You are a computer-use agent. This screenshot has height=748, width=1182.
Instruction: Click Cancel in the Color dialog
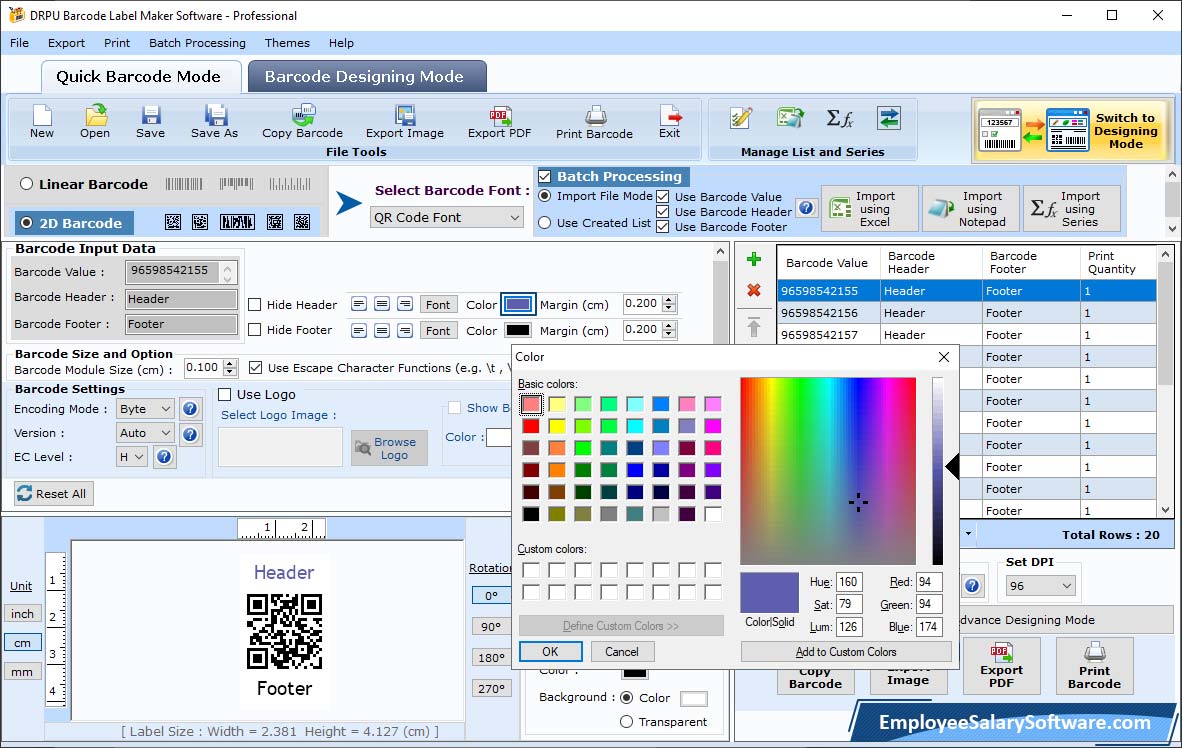[622, 651]
